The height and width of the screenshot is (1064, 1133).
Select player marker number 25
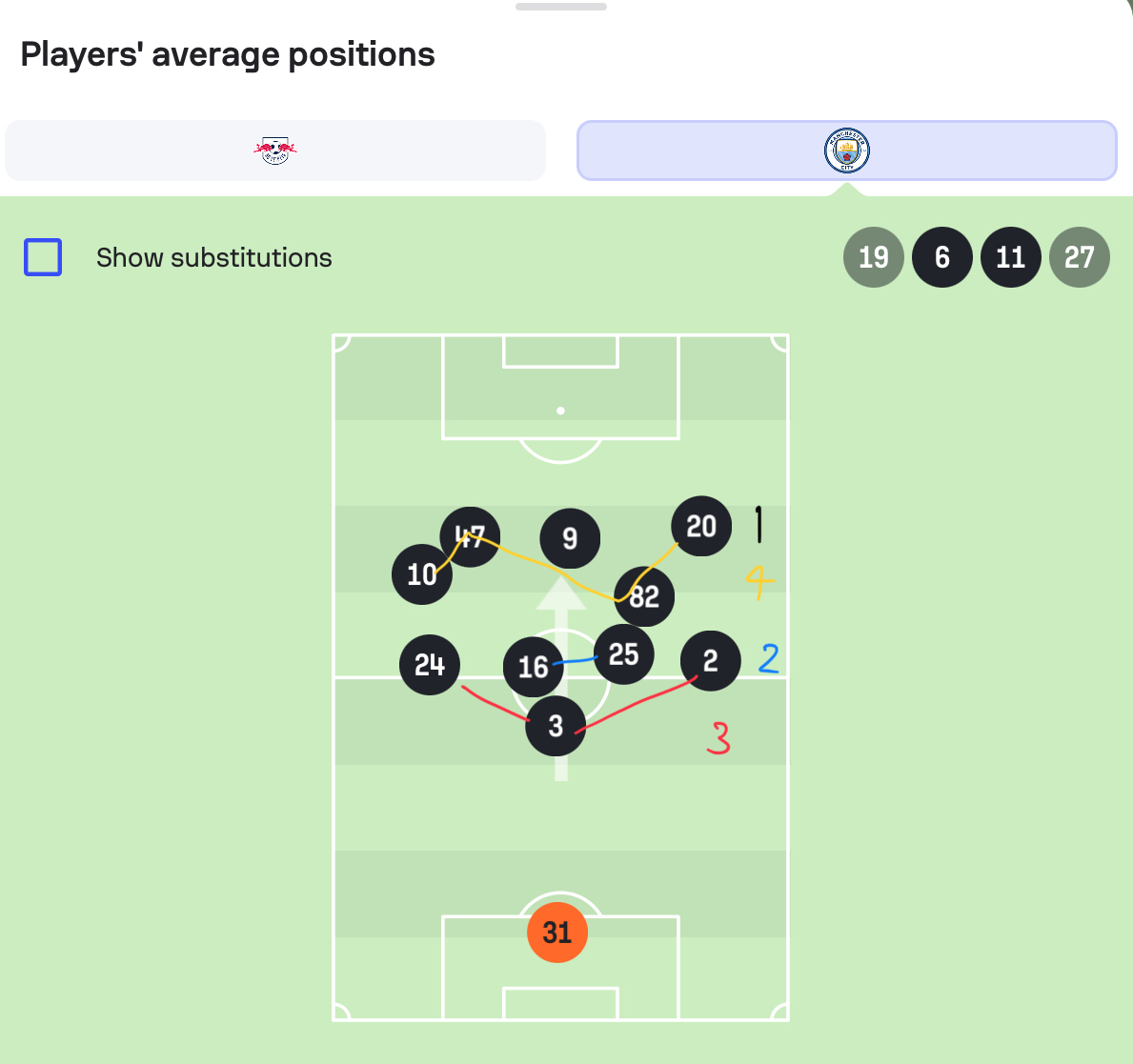click(x=623, y=654)
